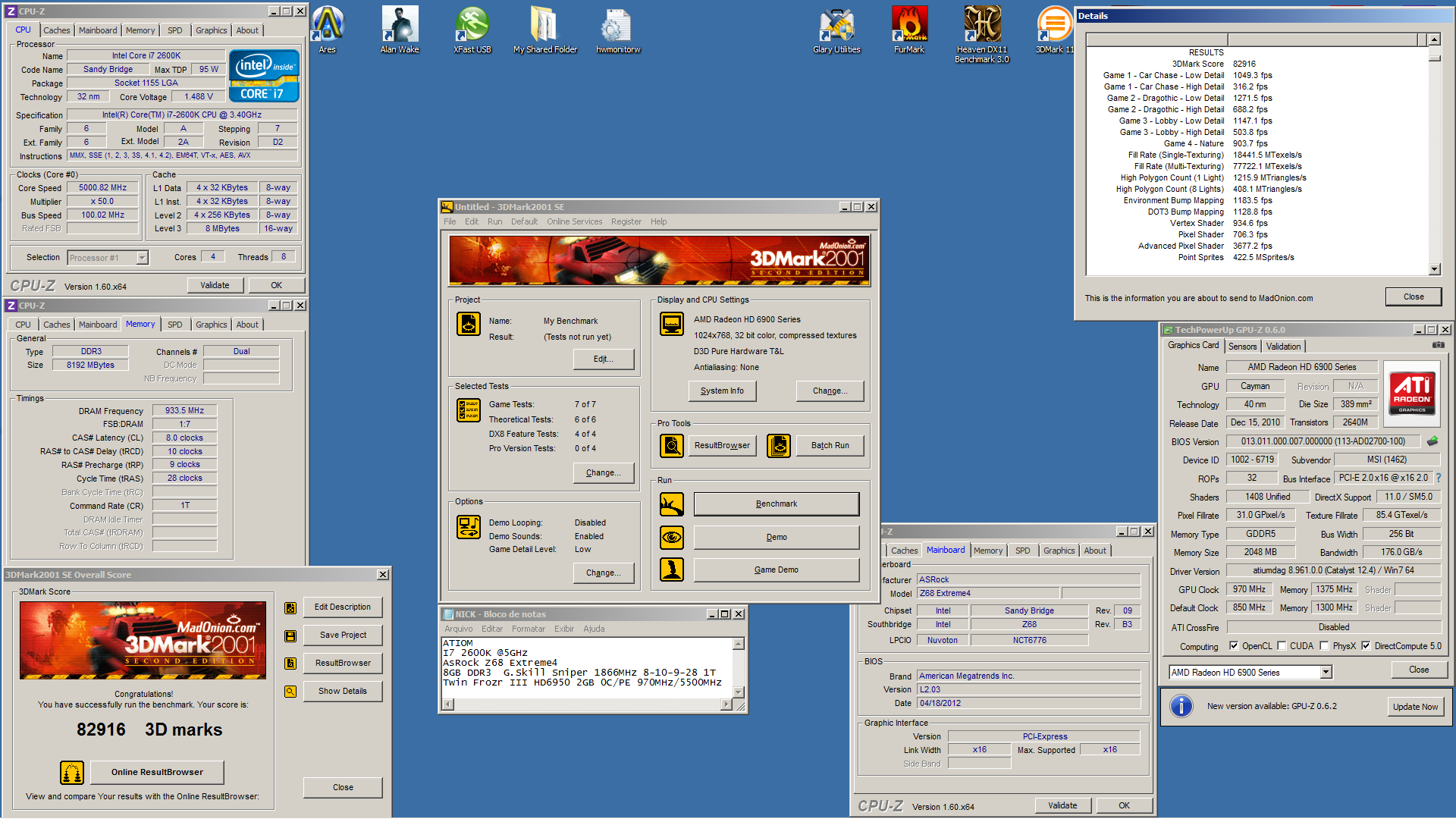Click Mainboard tab in bottom CPU-Z window
Viewport: 1456px width, 819px height.
(x=946, y=551)
